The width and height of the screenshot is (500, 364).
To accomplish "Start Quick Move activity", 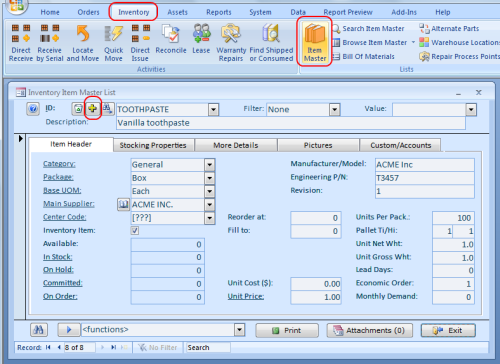I will point(114,43).
